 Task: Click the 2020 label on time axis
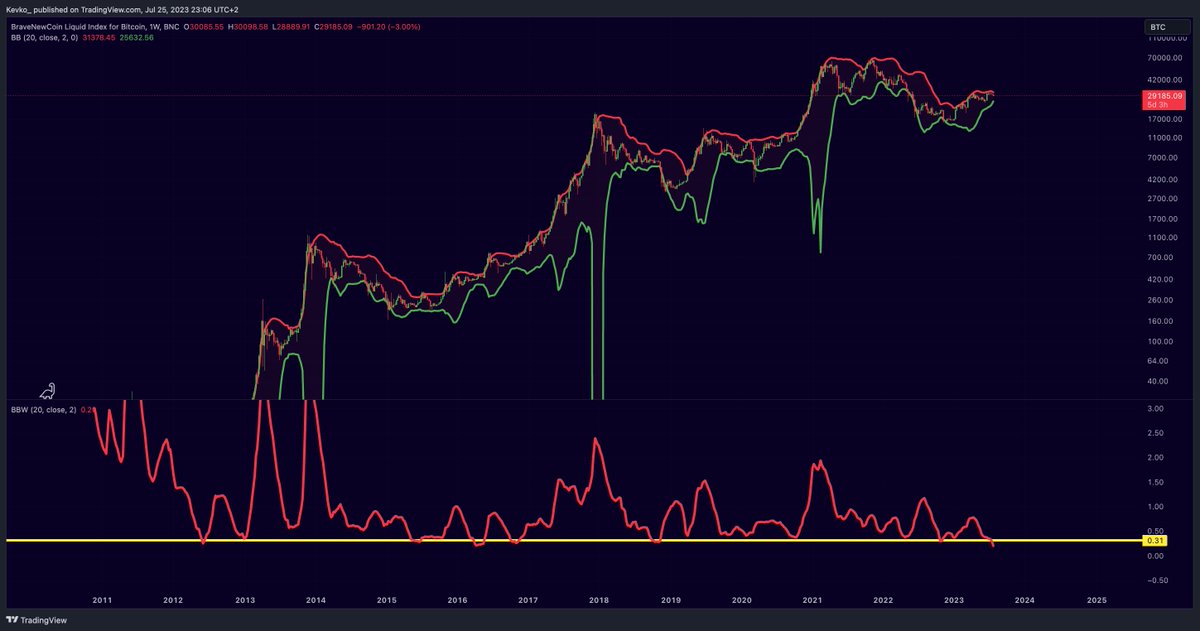tap(741, 600)
